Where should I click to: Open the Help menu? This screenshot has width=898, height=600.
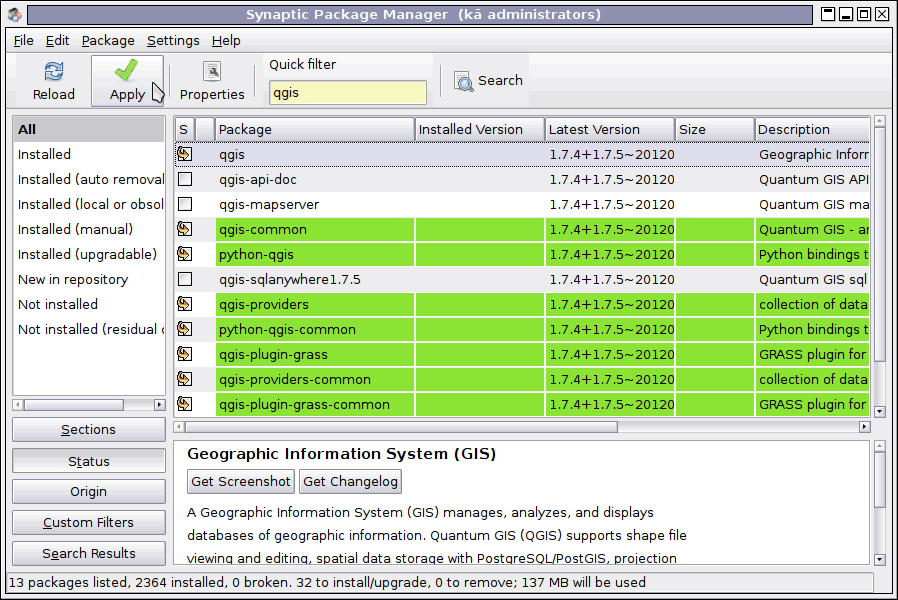[226, 41]
